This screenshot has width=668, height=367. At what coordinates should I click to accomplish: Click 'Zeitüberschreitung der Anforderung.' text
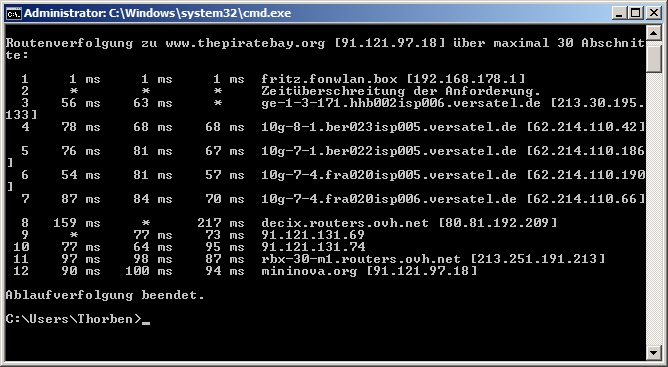[x=401, y=91]
